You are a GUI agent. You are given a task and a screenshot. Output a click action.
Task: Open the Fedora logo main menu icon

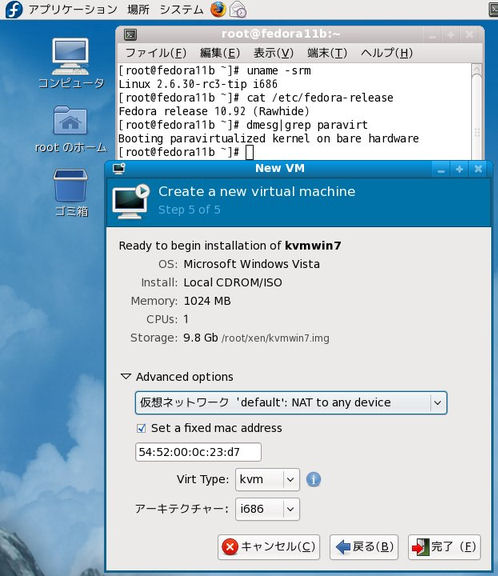point(14,10)
